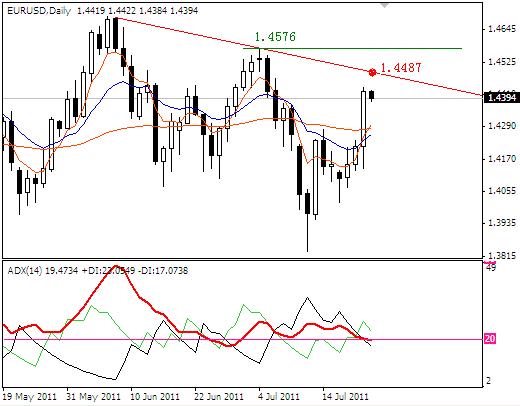Viewport: 520px width, 406px height.
Task: Click the ADX(14) indicator label
Action: coord(25,270)
